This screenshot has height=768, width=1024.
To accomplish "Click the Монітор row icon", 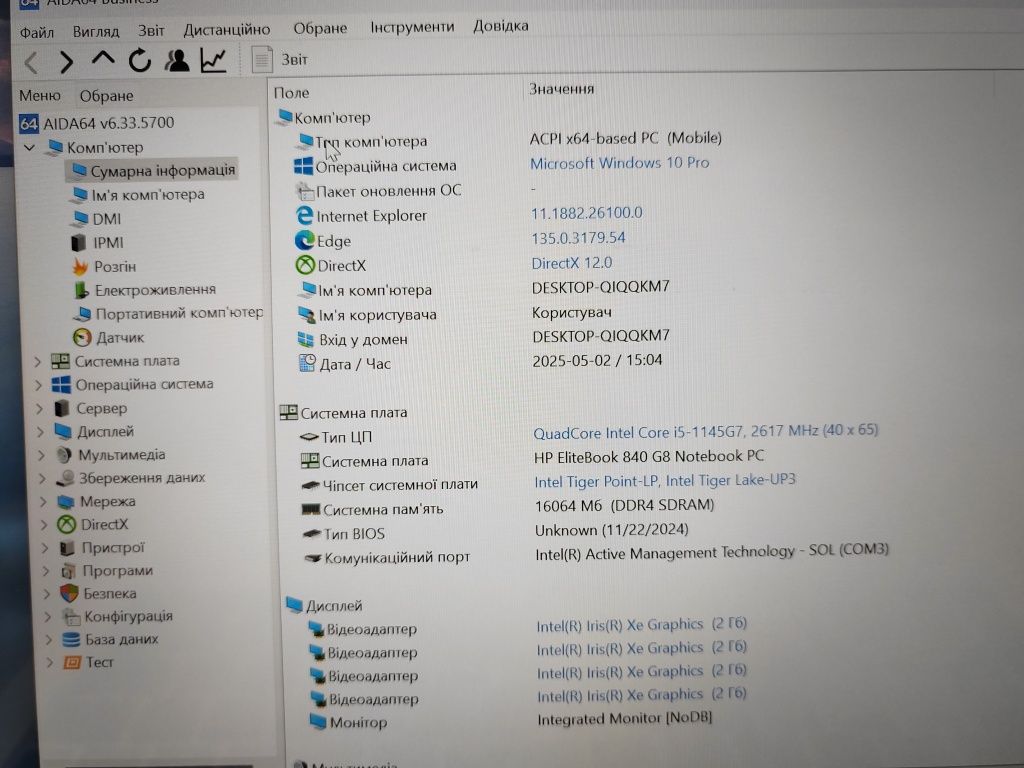I will pos(318,722).
